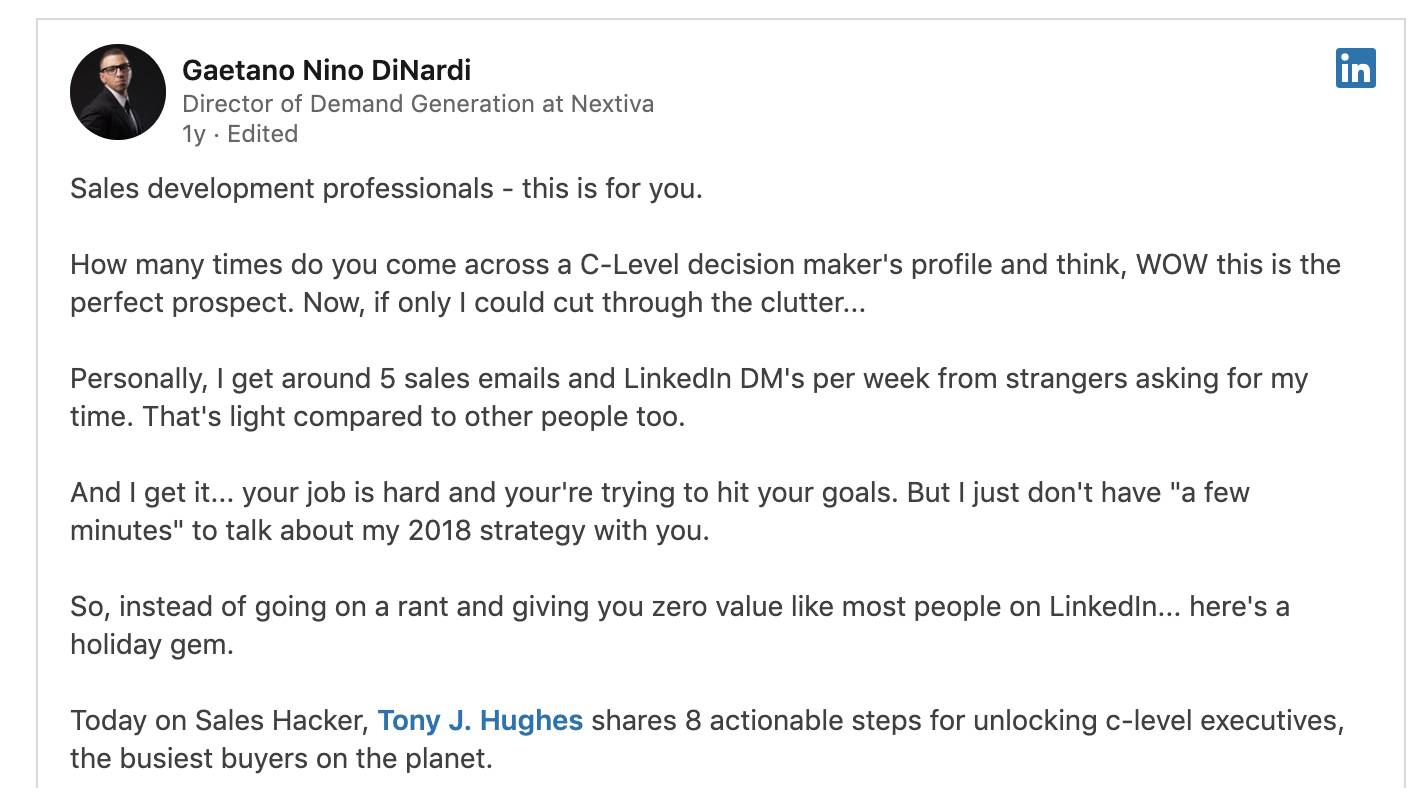The height and width of the screenshot is (812, 1426).
Task: Click the line "Sales development professionals - this is for you."
Action: coord(386,189)
